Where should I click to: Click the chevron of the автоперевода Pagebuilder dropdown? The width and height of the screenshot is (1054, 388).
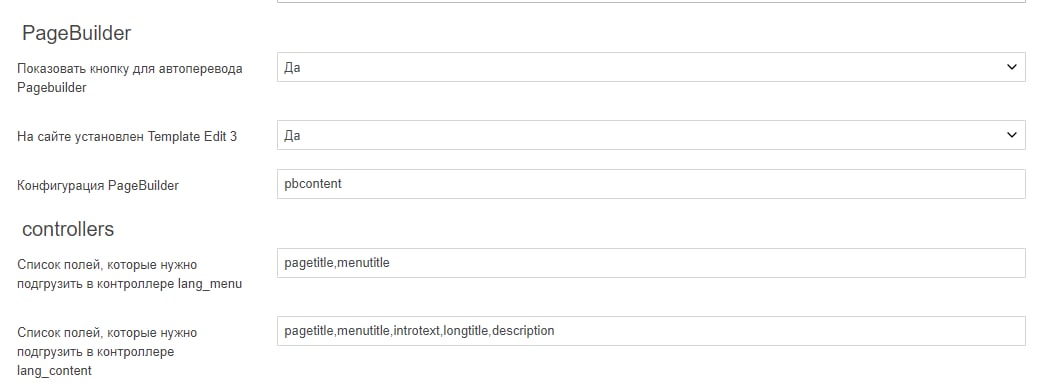pyautogui.click(x=1012, y=67)
